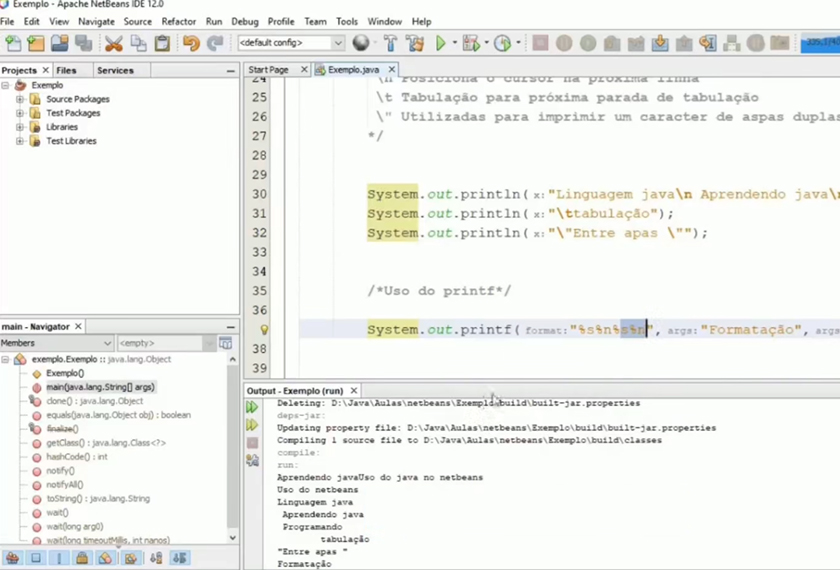Click the lightbulb hint beside printf line
Viewport: 840px width, 570px height.
(x=264, y=330)
